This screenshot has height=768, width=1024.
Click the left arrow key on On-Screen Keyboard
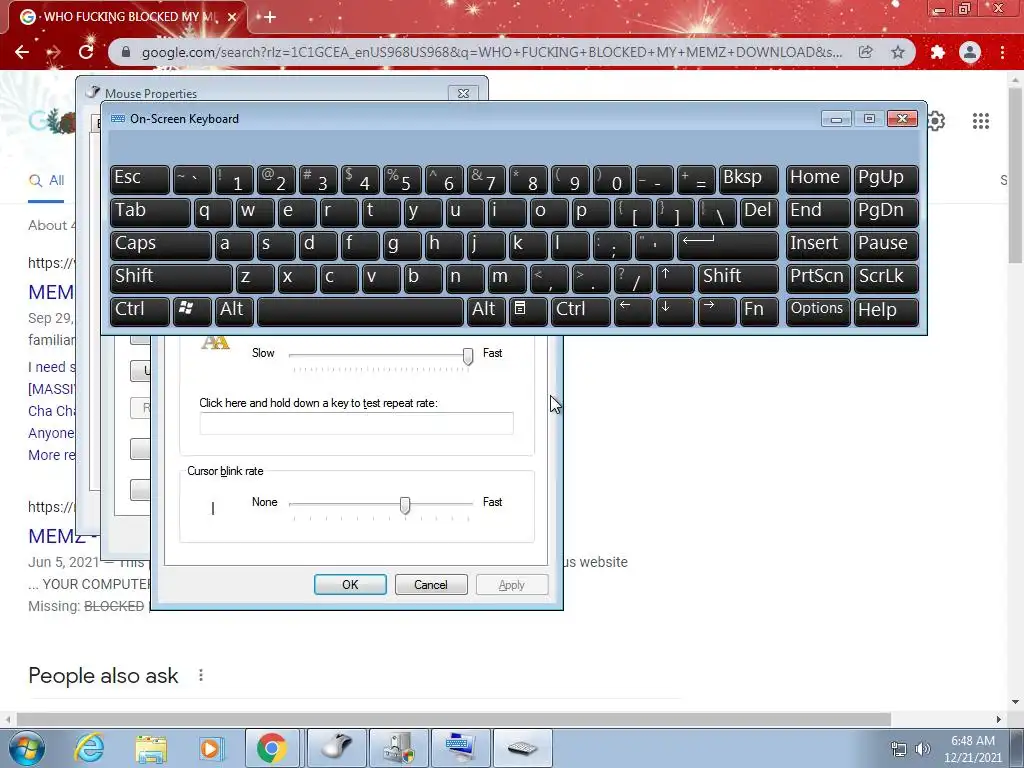click(633, 310)
